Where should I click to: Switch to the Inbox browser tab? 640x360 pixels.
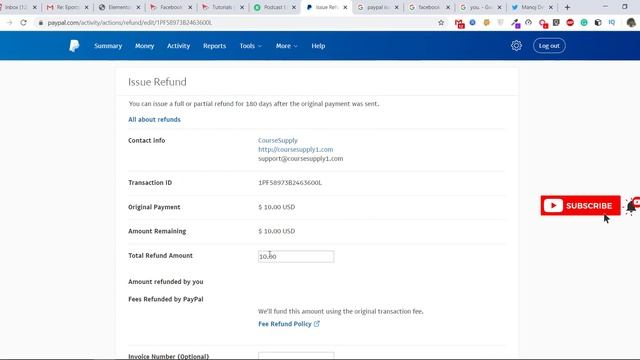click(x=16, y=7)
